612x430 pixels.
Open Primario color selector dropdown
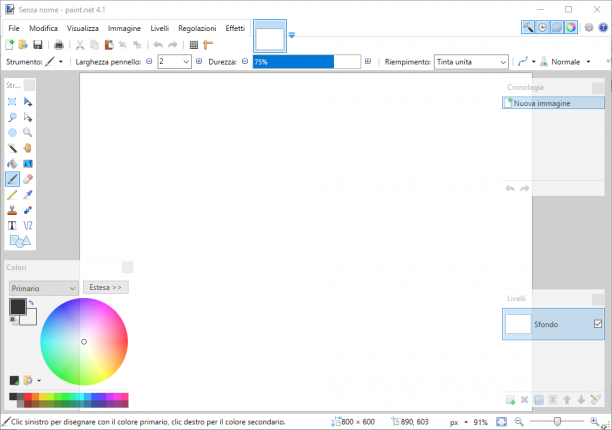[x=44, y=288]
